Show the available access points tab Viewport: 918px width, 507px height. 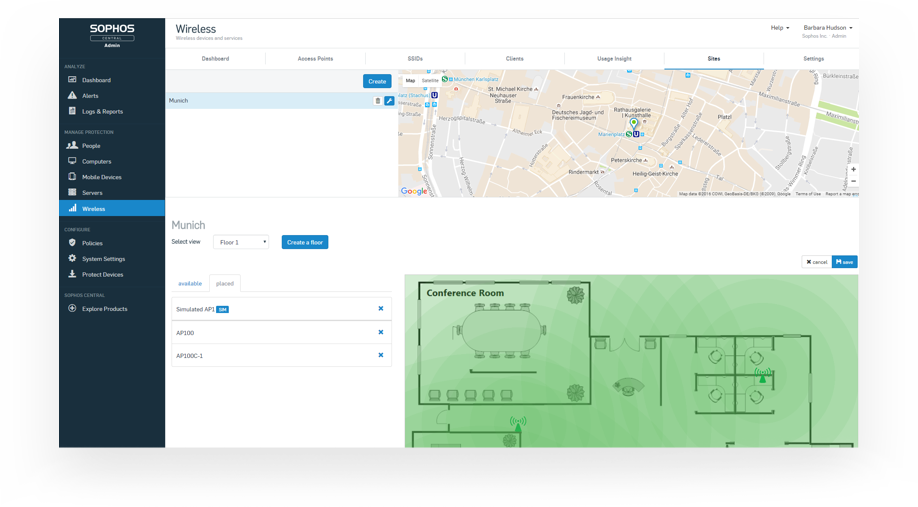coord(190,284)
